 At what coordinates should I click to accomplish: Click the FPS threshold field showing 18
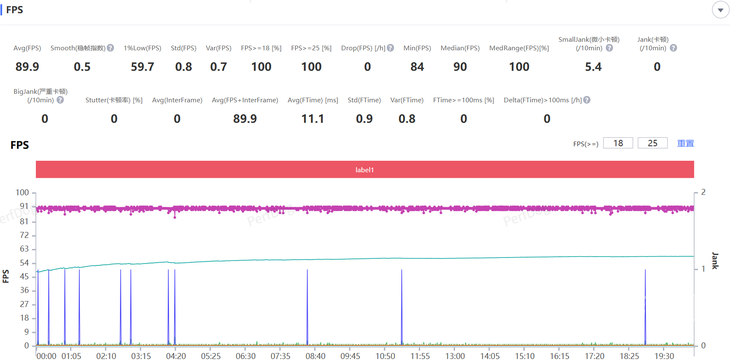[x=618, y=143]
